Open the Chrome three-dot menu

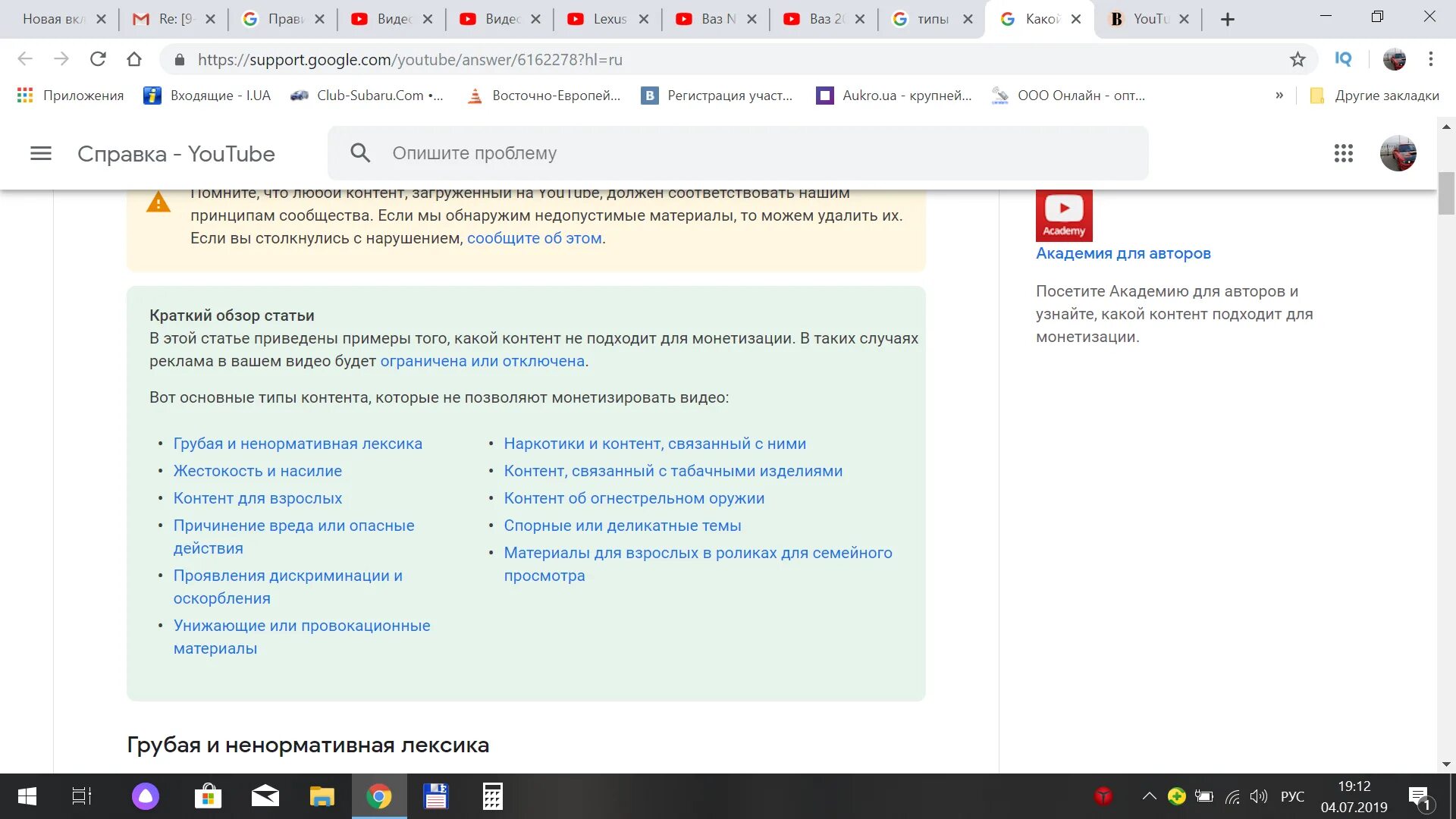[x=1431, y=59]
